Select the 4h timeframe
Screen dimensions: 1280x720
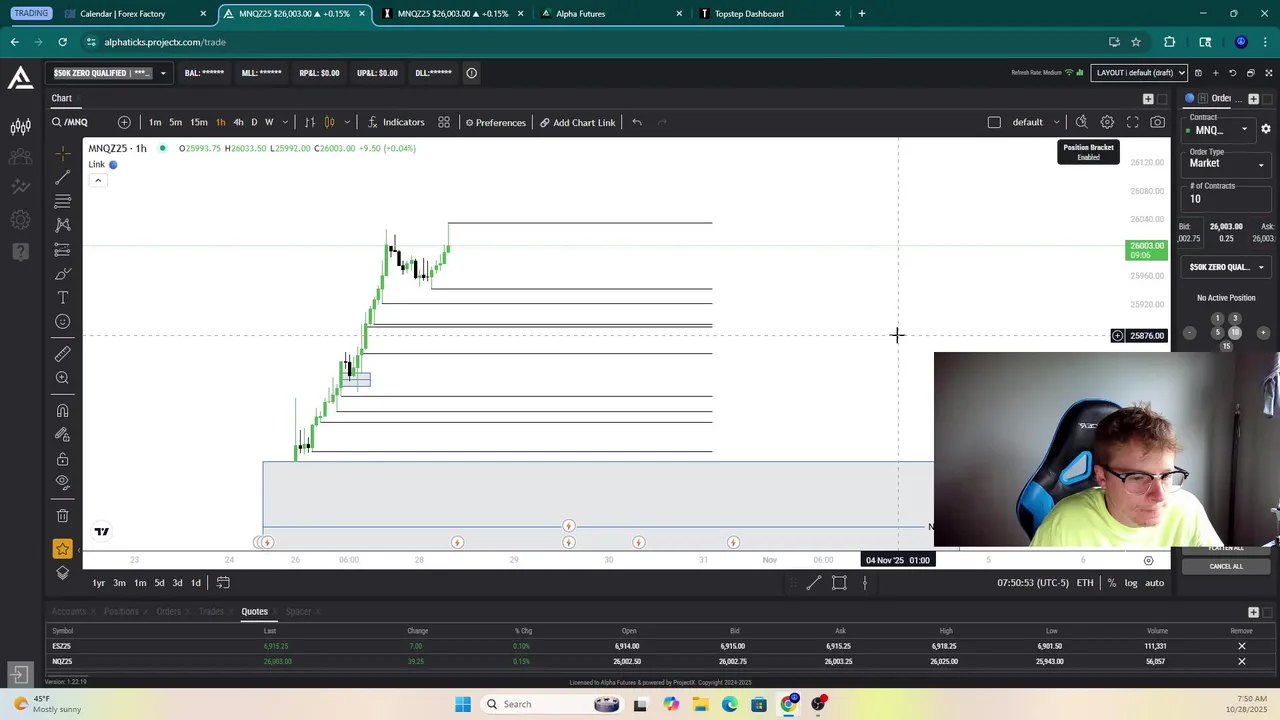coord(238,122)
